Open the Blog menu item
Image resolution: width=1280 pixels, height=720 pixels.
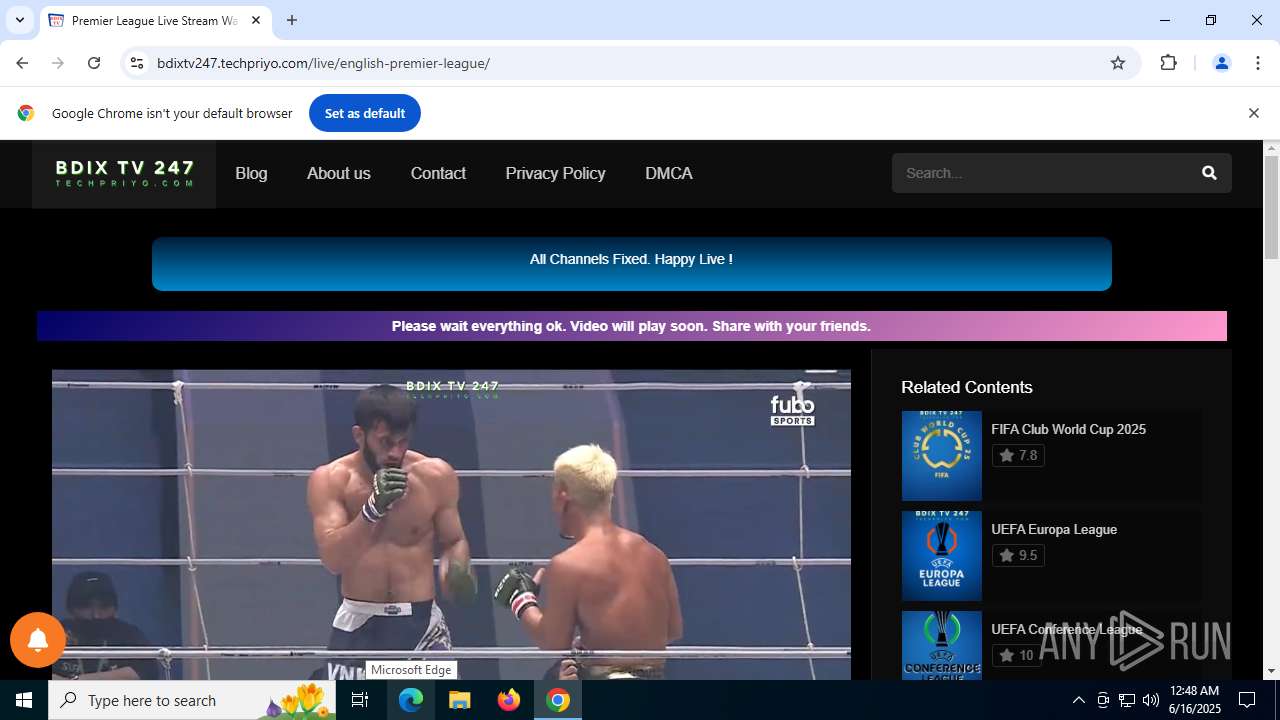tap(251, 173)
